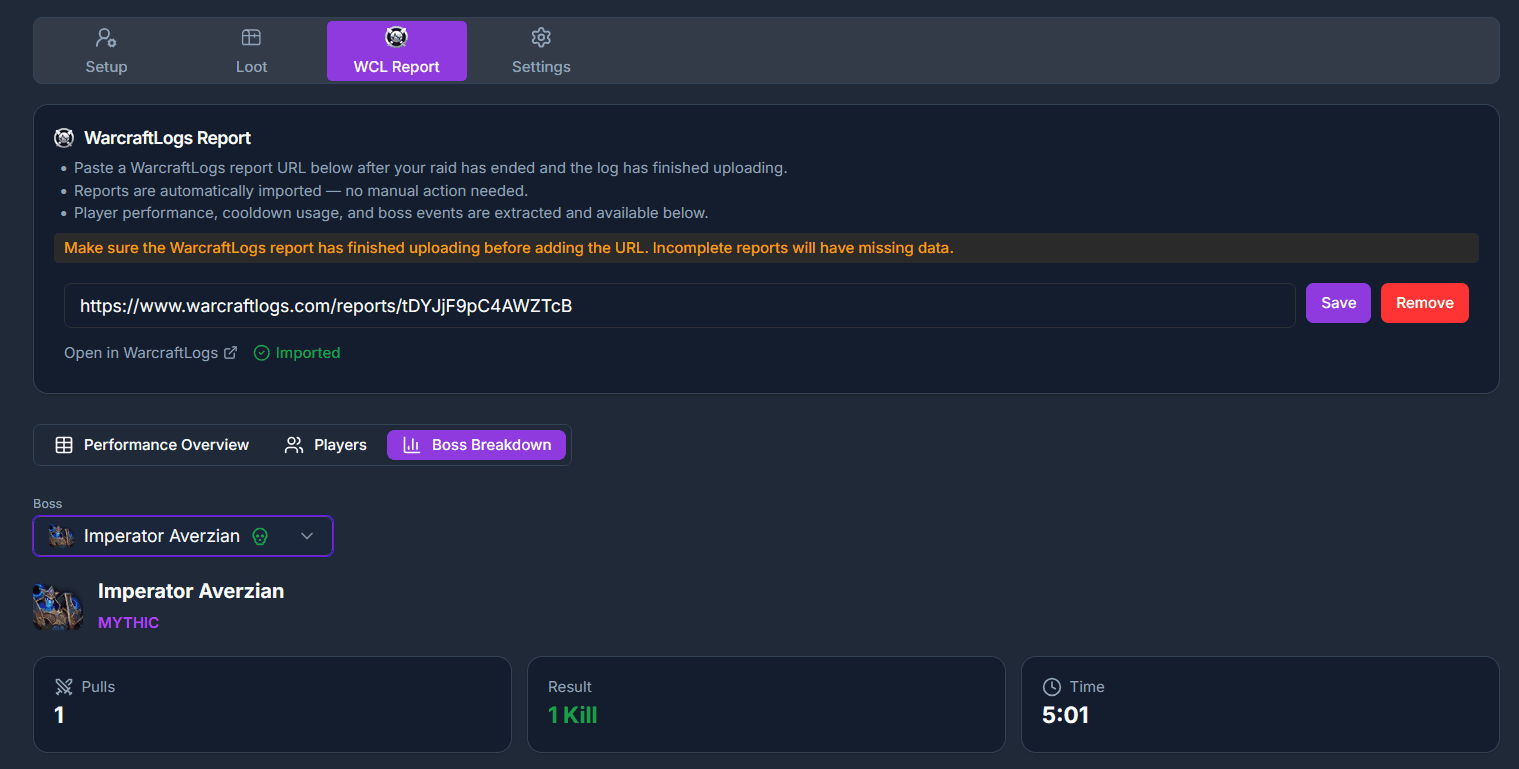Click the orange incomplete reports warning
Viewport: 1519px width, 769px height.
[766, 248]
